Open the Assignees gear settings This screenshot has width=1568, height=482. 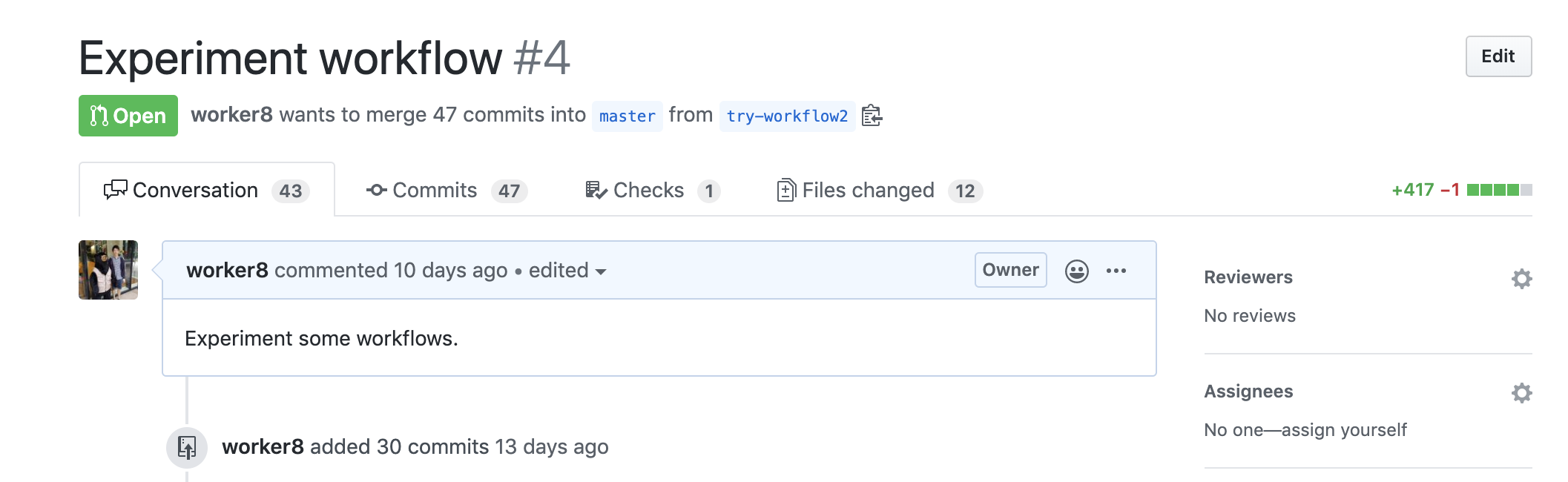[1521, 393]
